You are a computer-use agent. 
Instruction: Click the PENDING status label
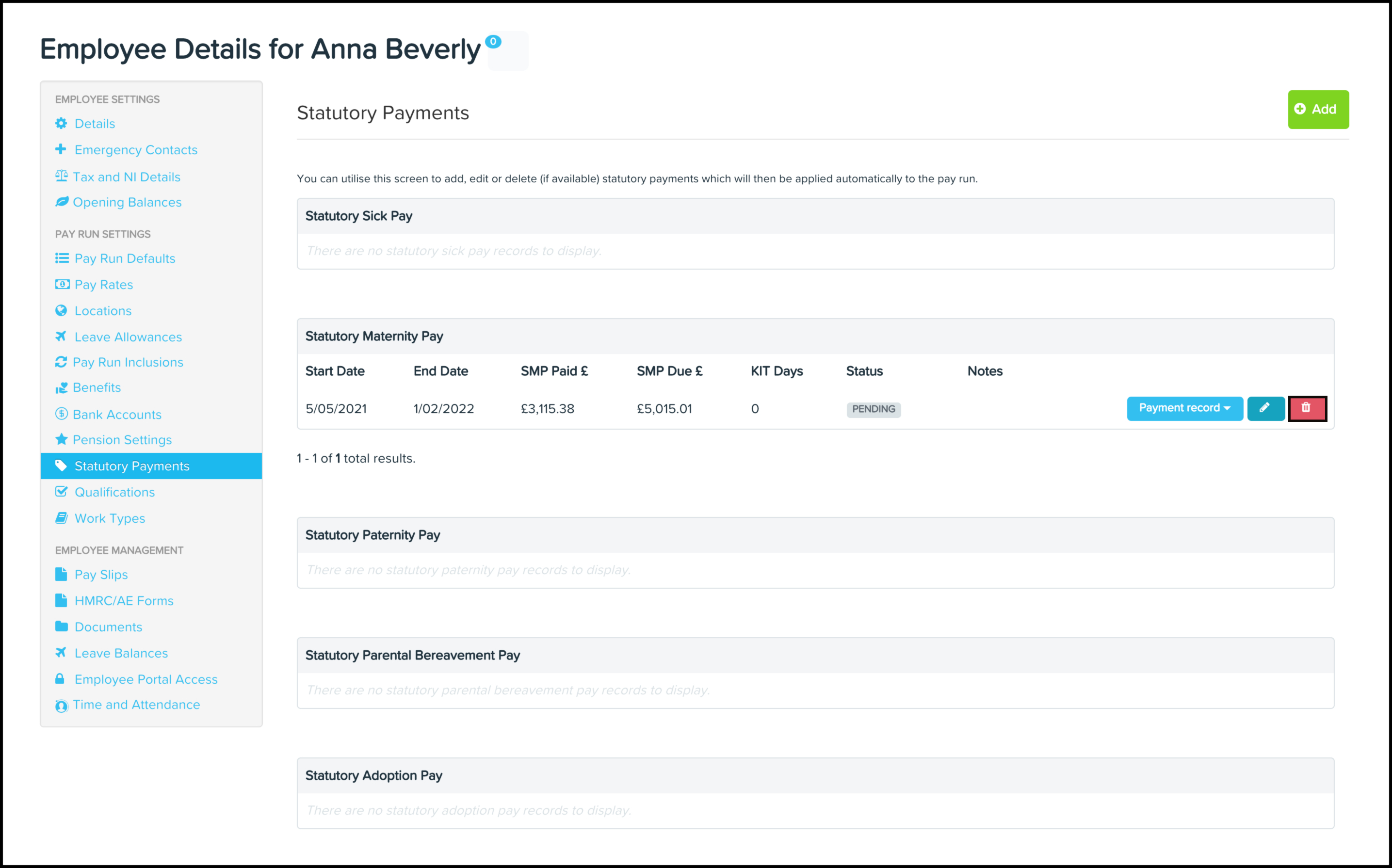(873, 409)
